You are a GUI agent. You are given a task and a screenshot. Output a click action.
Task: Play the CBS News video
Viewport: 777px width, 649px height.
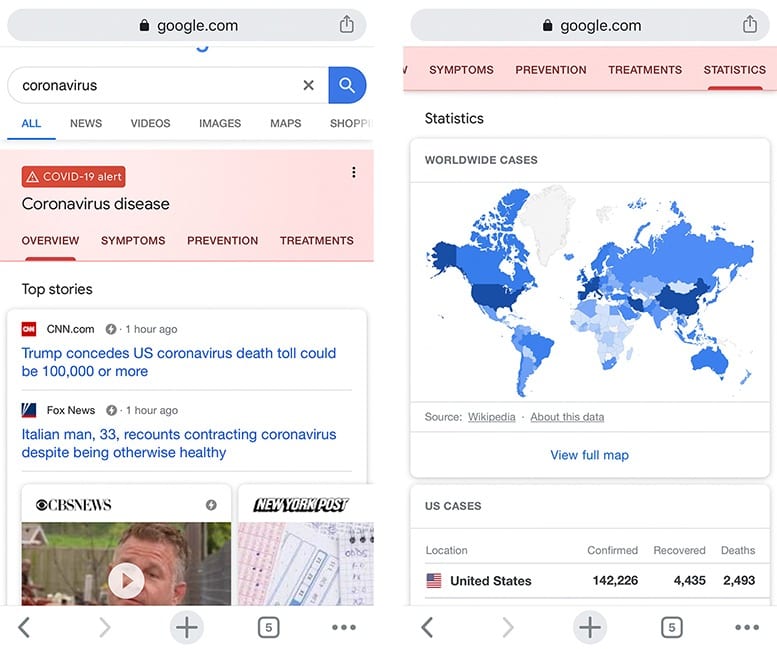tap(126, 580)
